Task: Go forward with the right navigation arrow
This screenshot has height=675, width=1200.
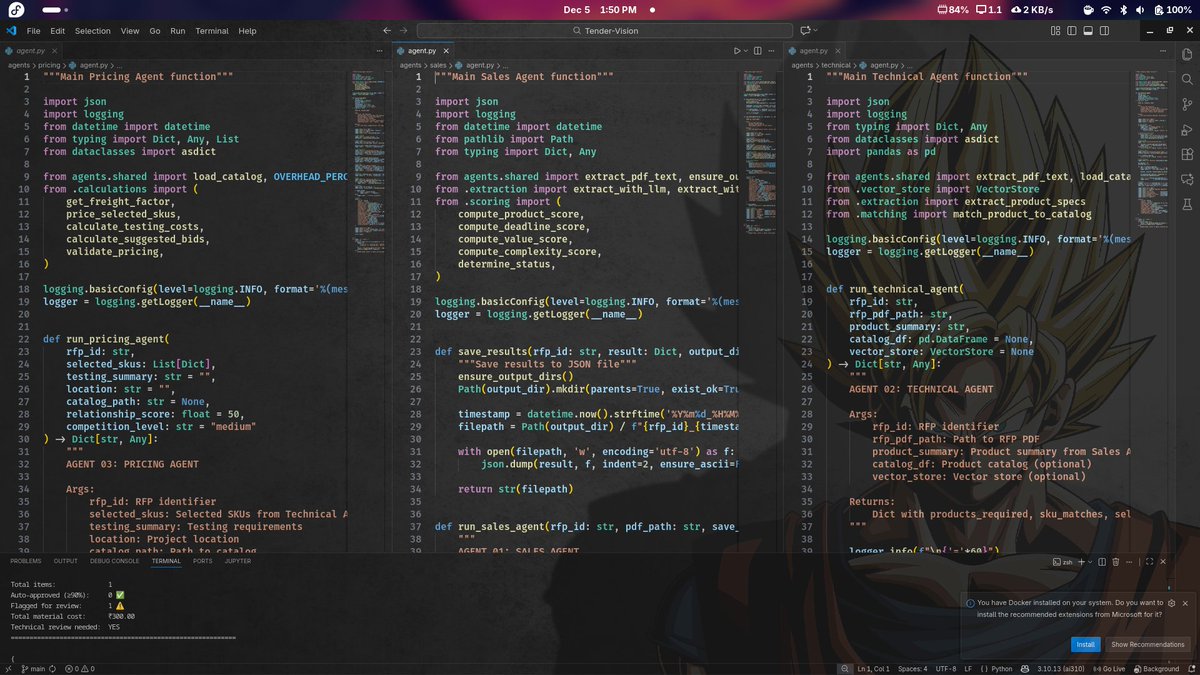Action: 404,31
